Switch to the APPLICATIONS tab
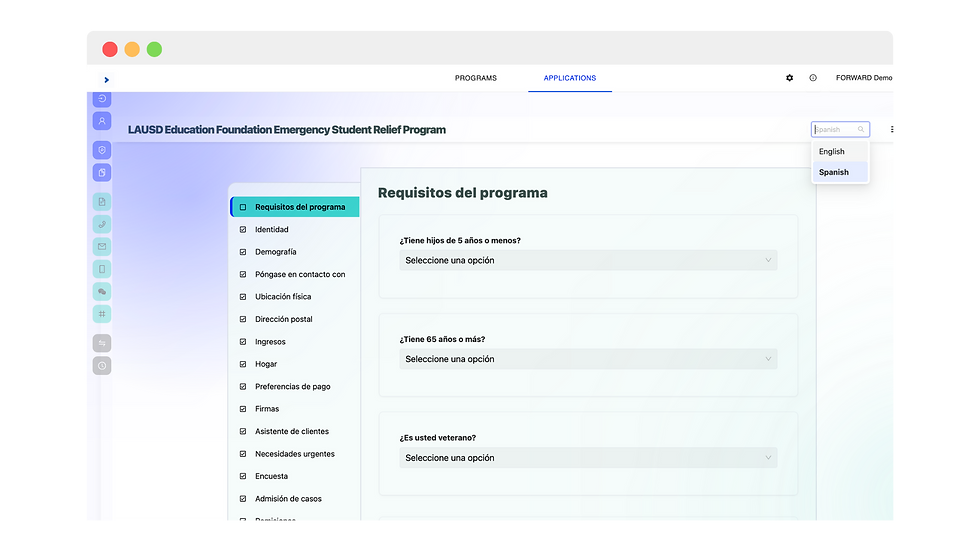980x551 pixels. [569, 78]
